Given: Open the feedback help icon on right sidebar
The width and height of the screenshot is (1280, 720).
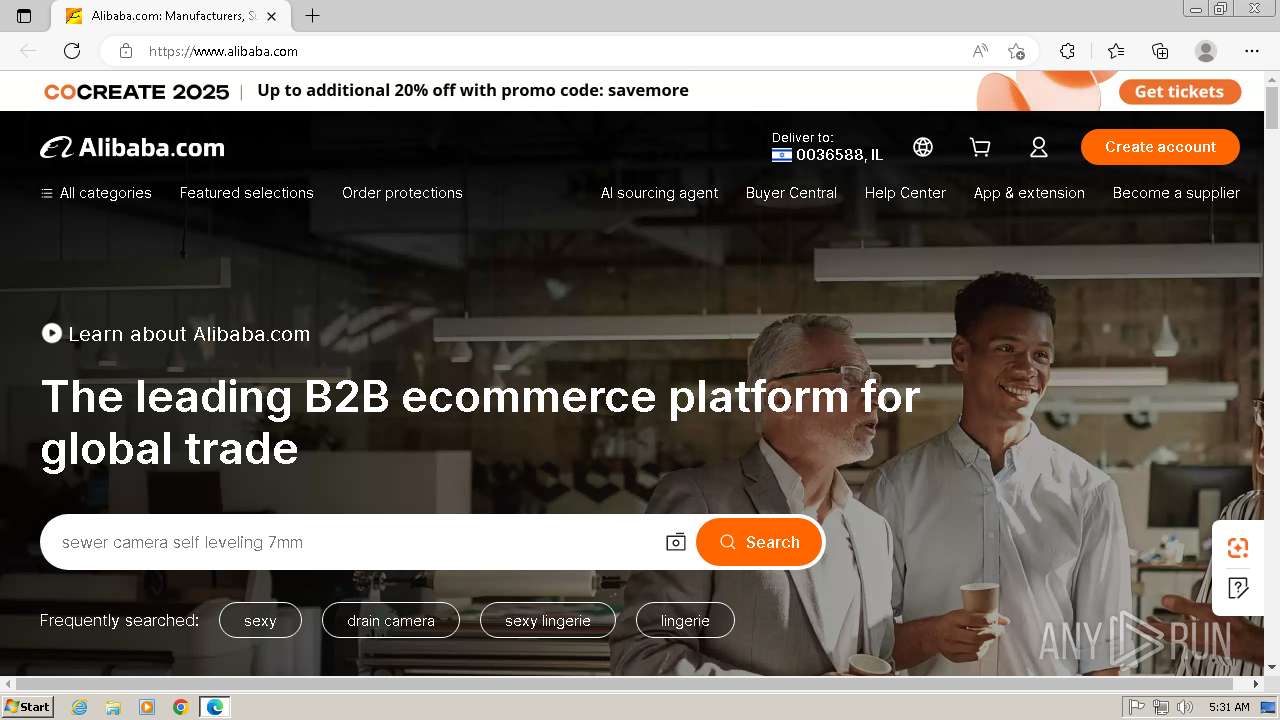Looking at the screenshot, I should click(x=1238, y=588).
